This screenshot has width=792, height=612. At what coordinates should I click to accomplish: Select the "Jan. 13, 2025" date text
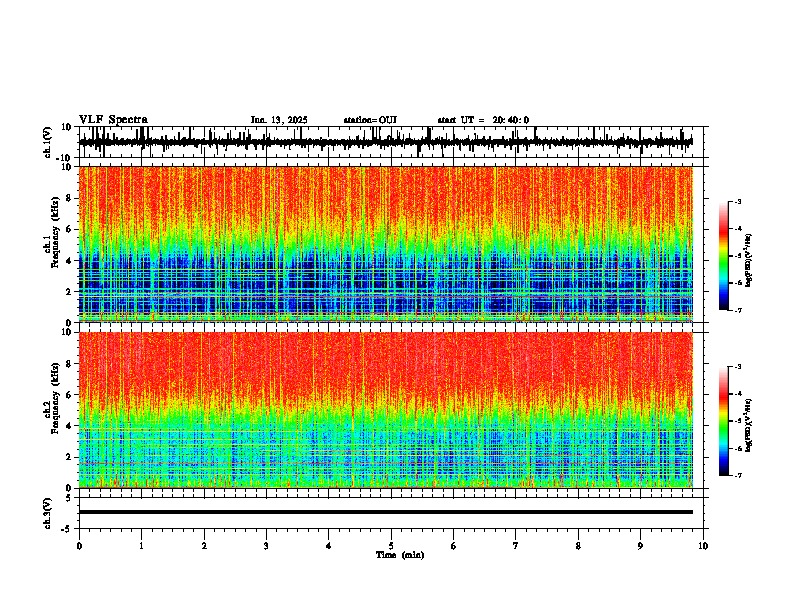click(x=279, y=120)
